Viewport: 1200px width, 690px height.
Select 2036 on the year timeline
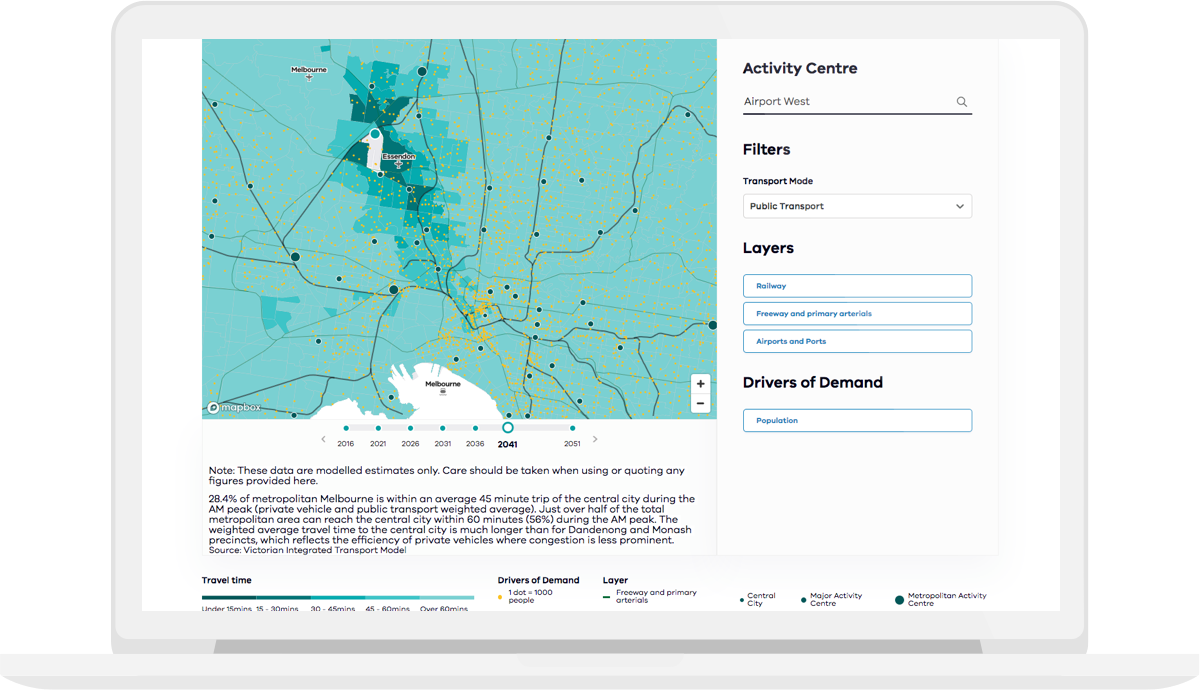475,428
